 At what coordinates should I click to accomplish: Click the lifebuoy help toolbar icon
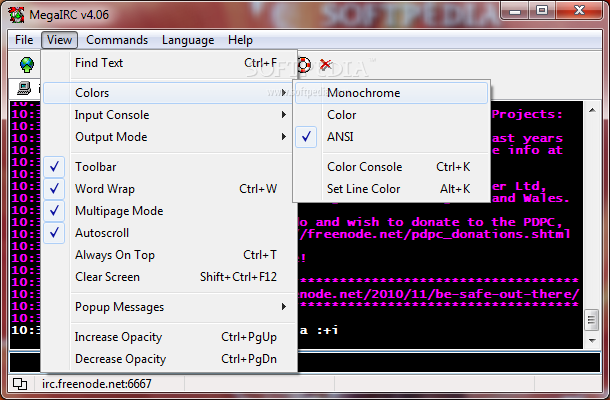coord(304,65)
